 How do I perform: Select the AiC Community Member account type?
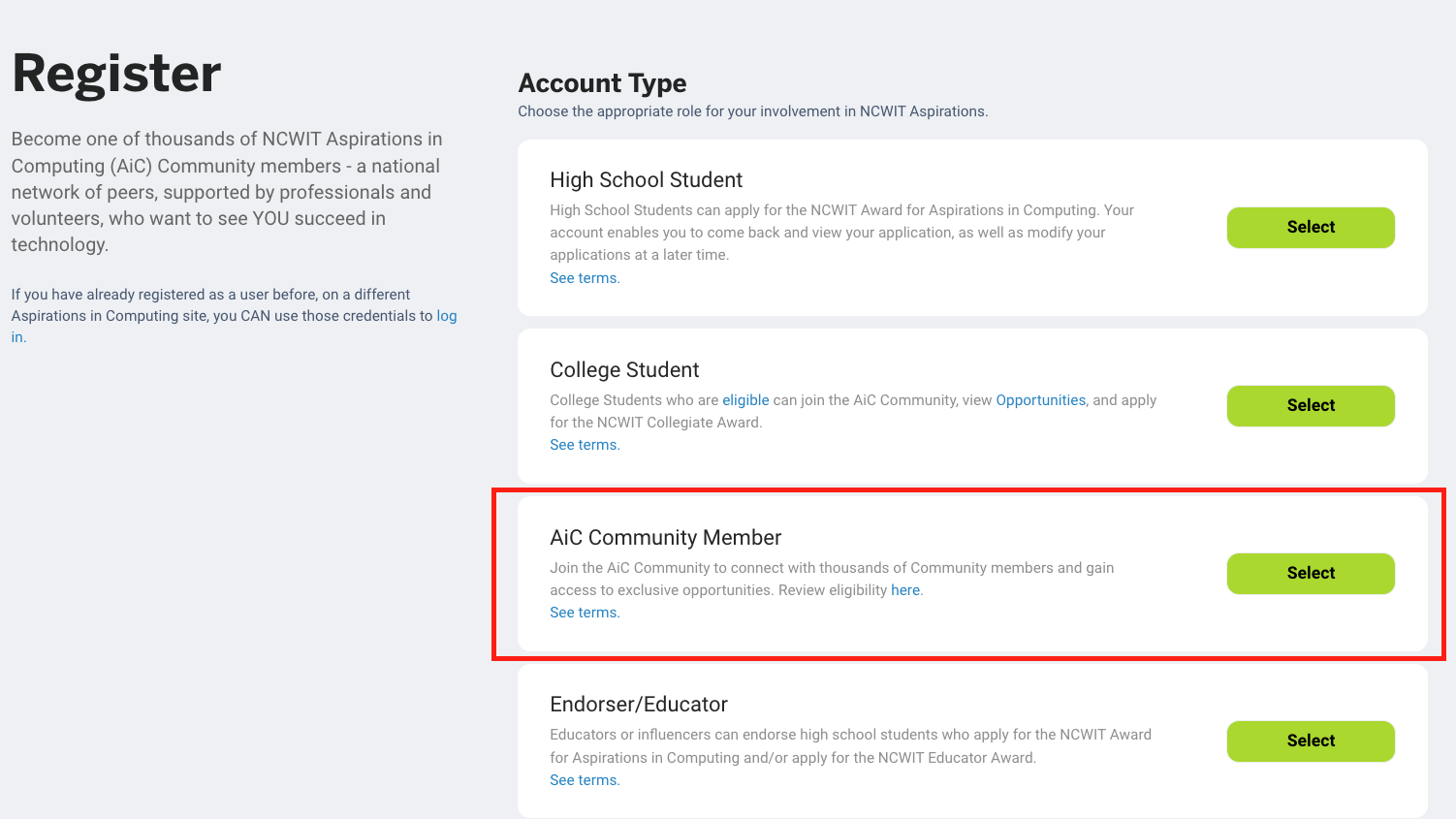(1311, 573)
